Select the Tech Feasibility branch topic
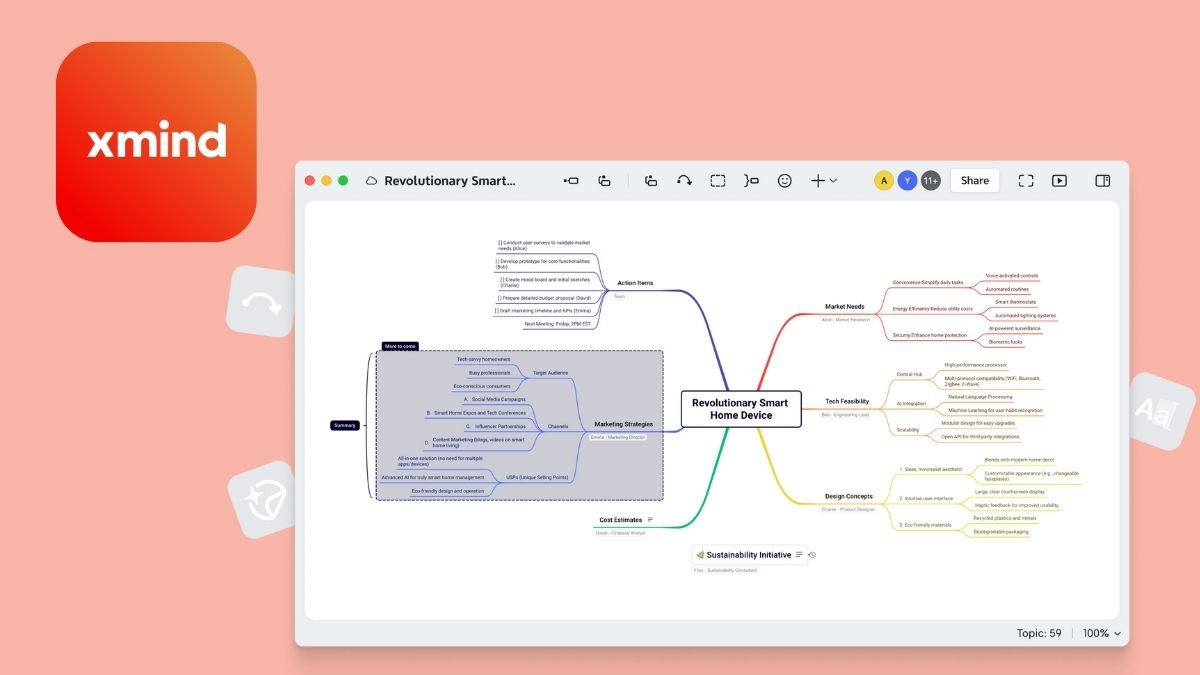Screen dimensions: 1200x675 [x=847, y=401]
